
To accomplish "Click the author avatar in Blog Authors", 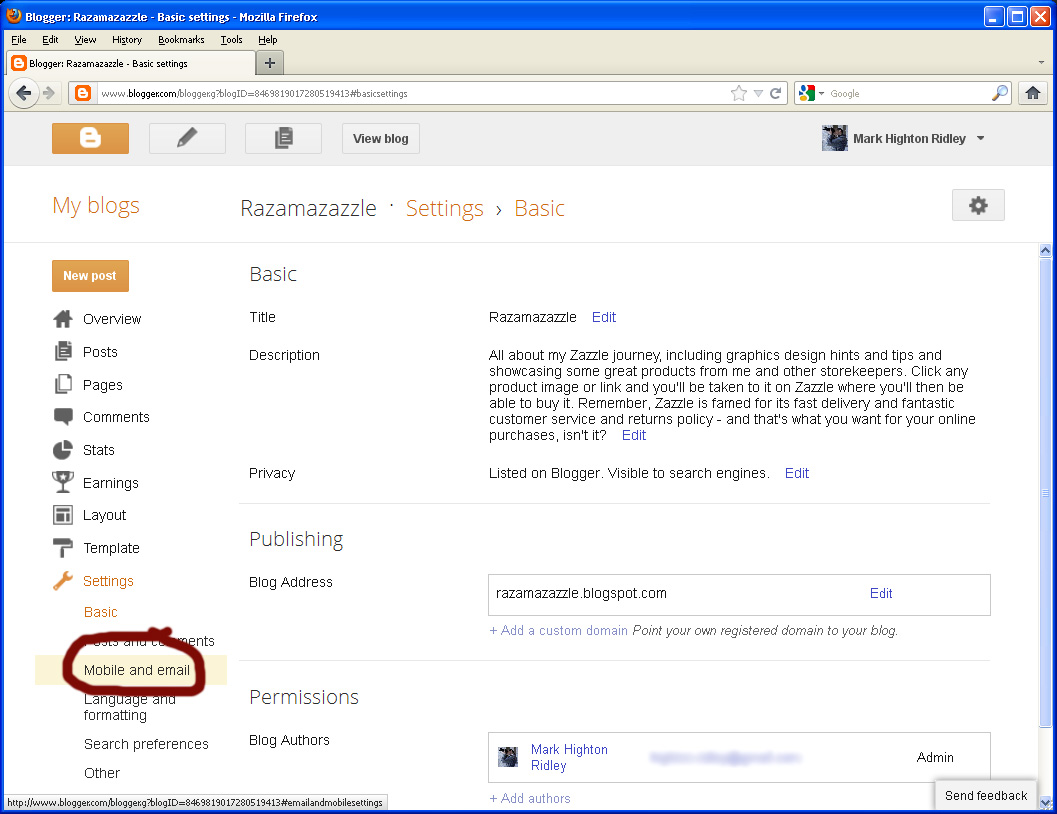I will (508, 757).
